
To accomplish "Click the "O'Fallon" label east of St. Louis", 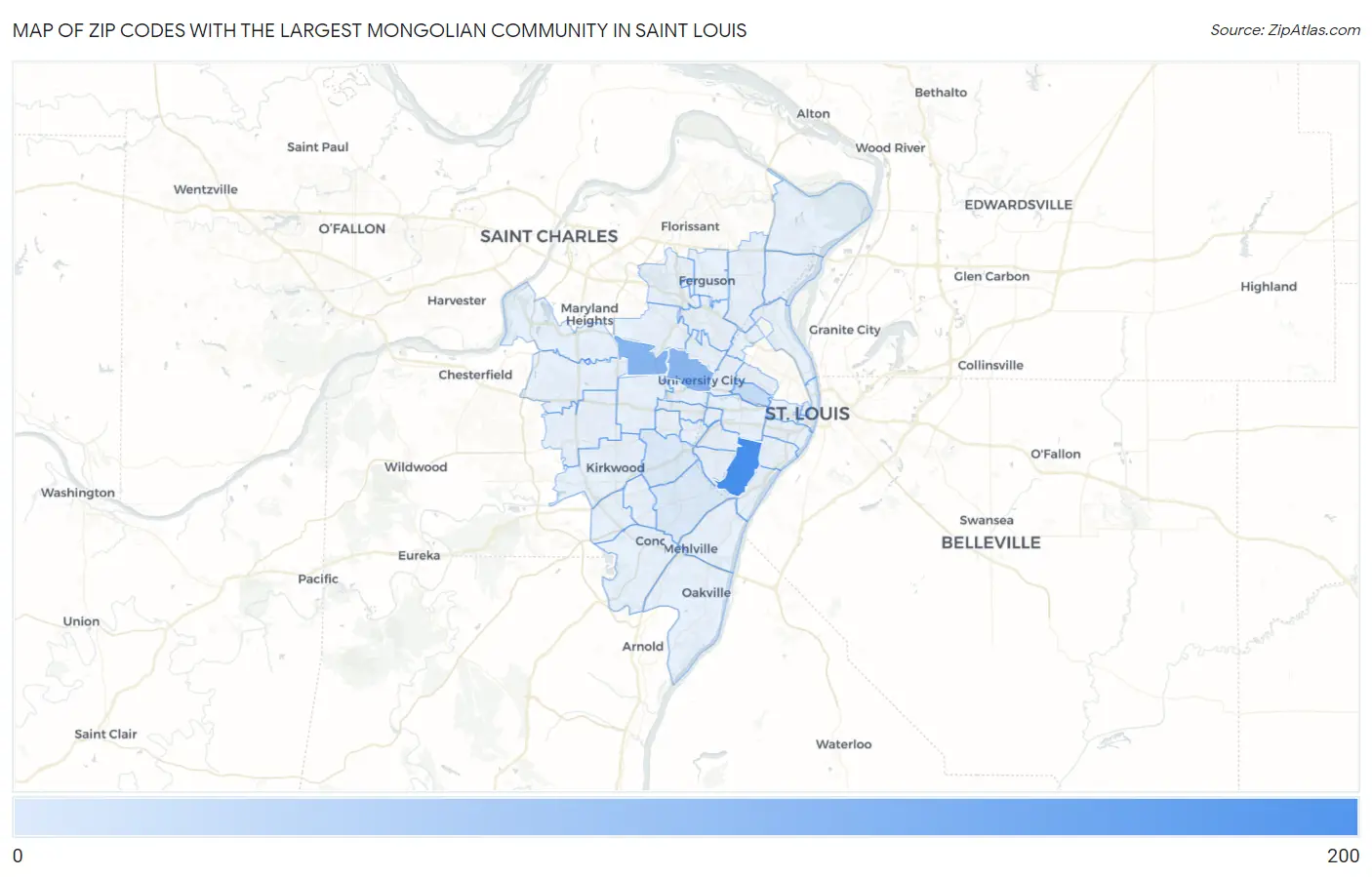I will click(1056, 454).
